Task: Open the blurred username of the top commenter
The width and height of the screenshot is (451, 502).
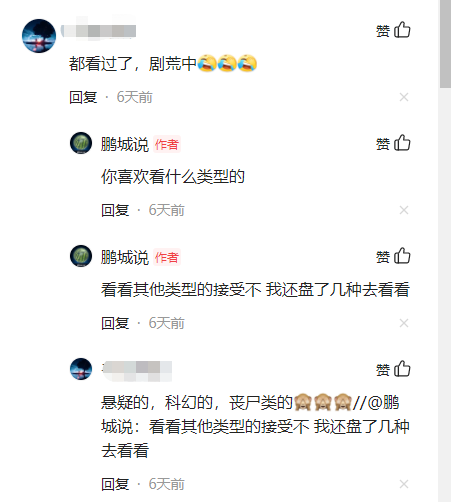Action: [98, 31]
